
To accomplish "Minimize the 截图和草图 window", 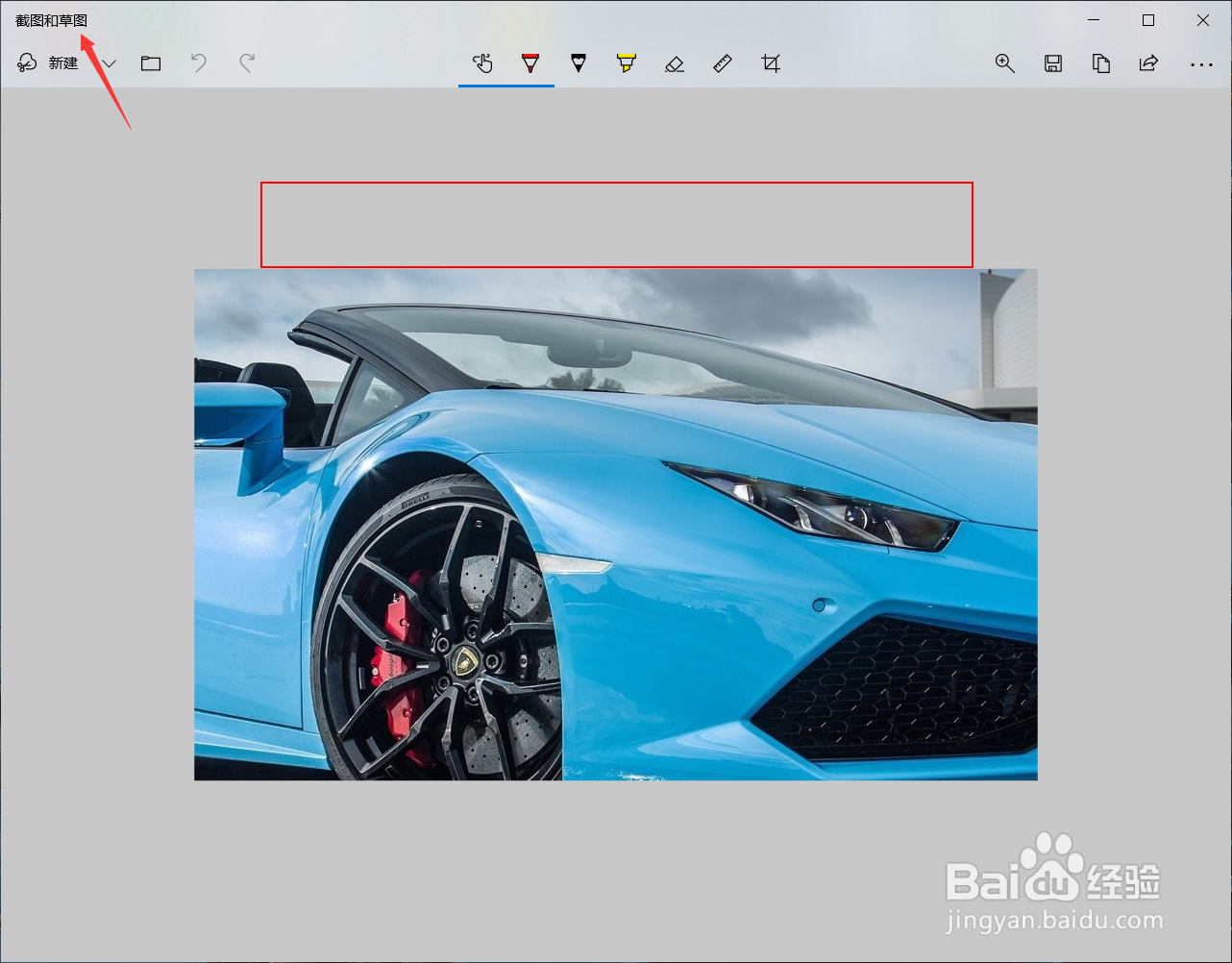I will pos(1094,20).
